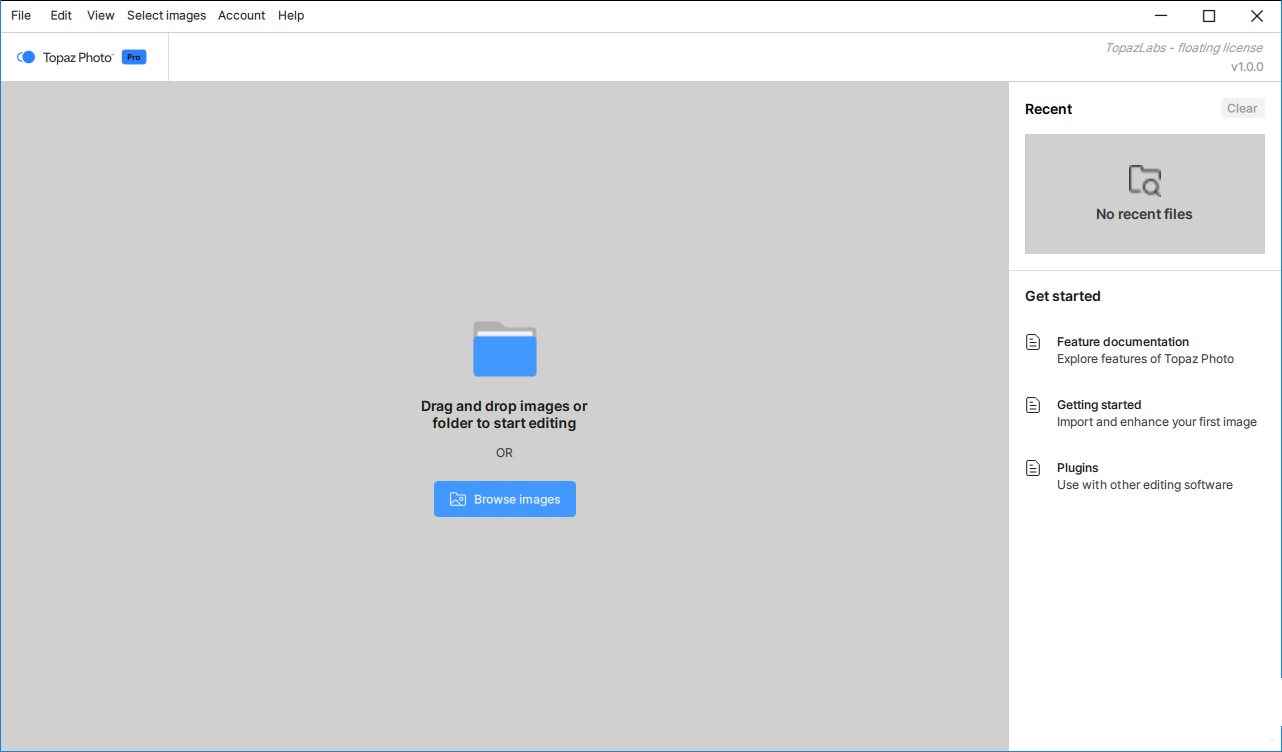
Task: Open the Account menu
Action: tap(241, 15)
